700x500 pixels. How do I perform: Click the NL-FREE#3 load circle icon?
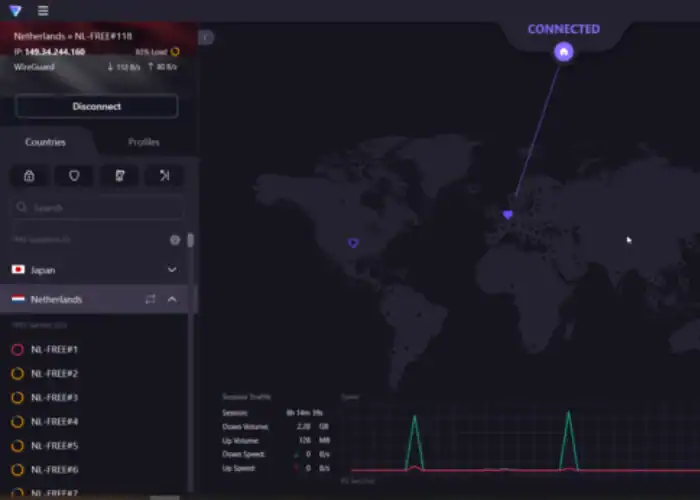[17, 398]
